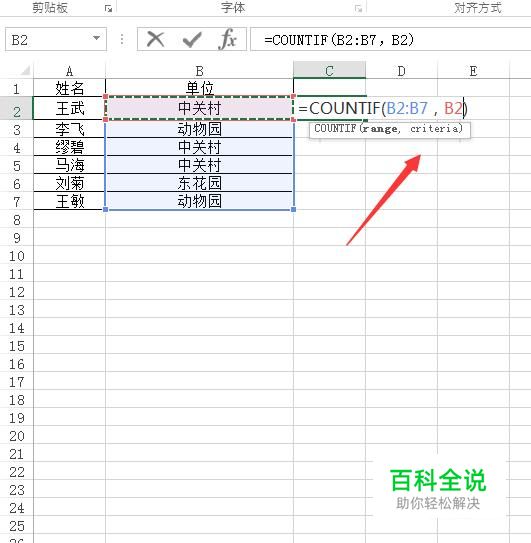This screenshot has width=531, height=543.
Task: Select row 25 header
Action: point(17,526)
